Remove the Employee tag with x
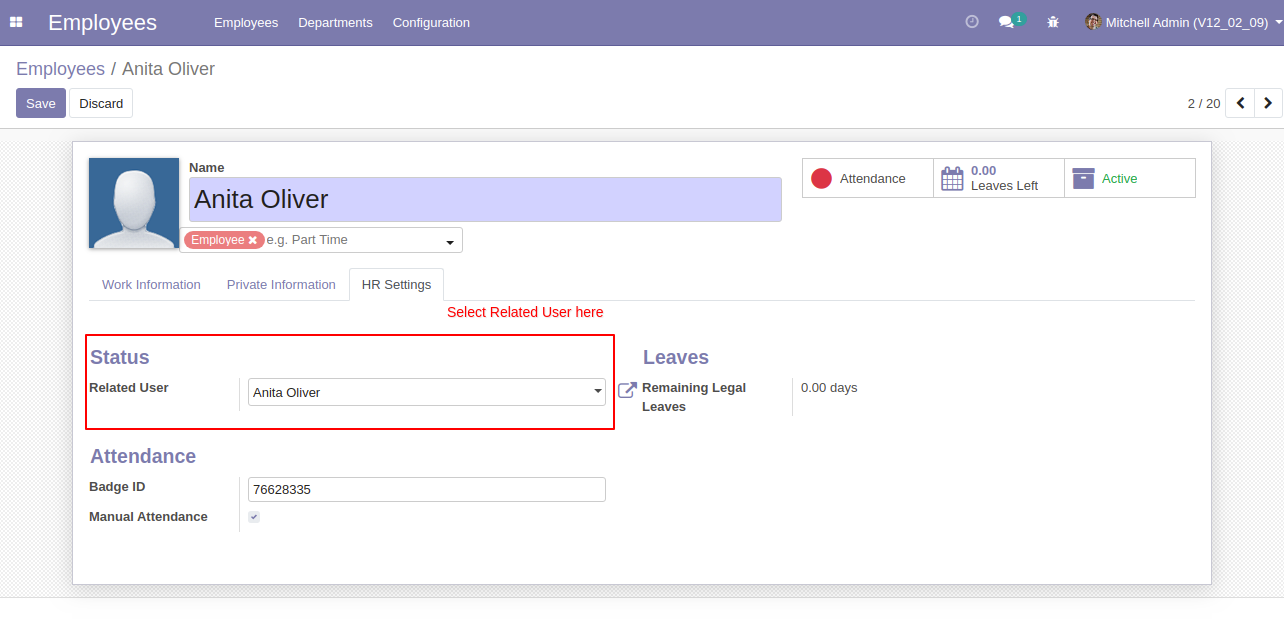 click(x=253, y=240)
